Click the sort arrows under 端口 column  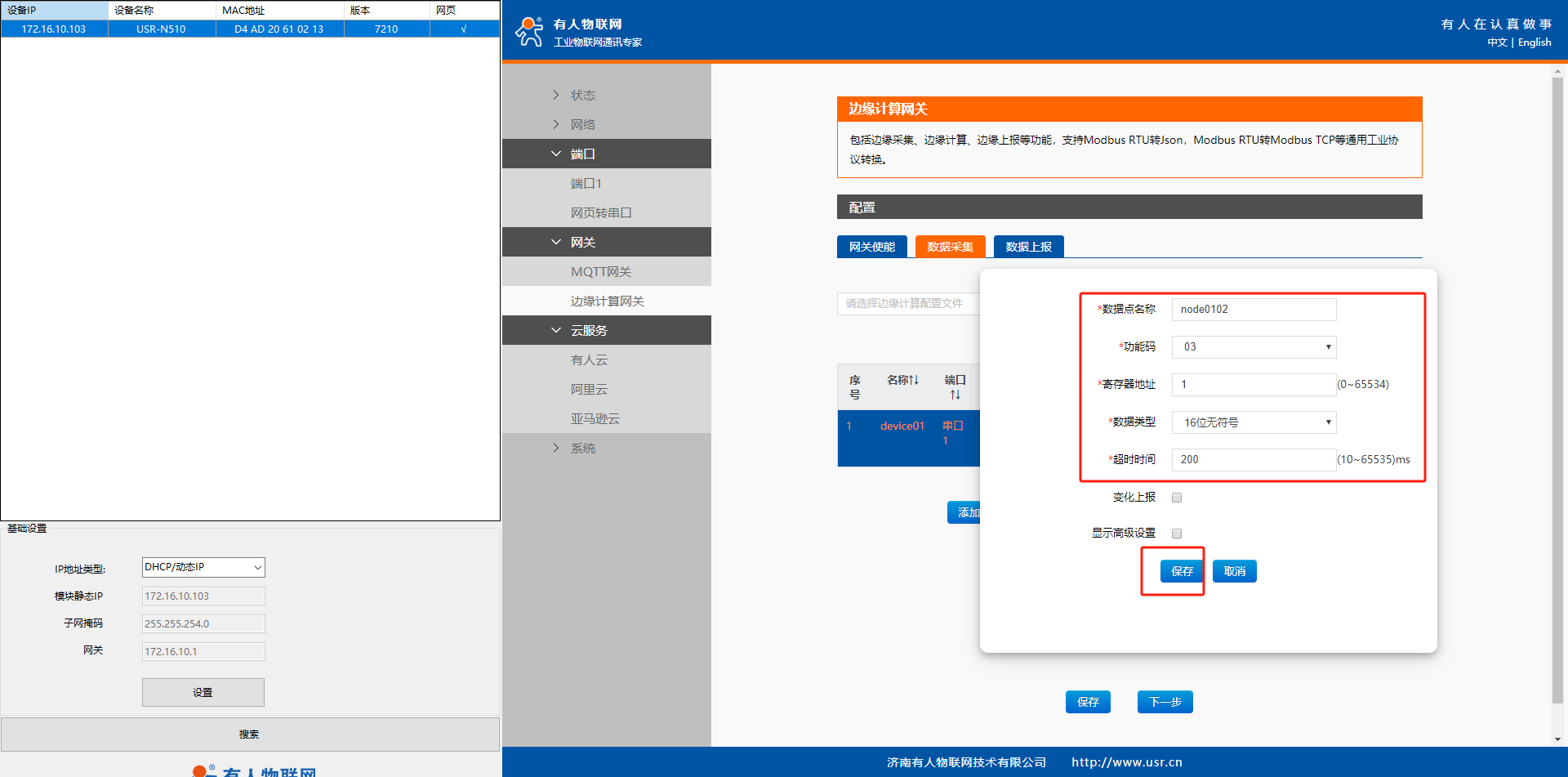pos(955,395)
